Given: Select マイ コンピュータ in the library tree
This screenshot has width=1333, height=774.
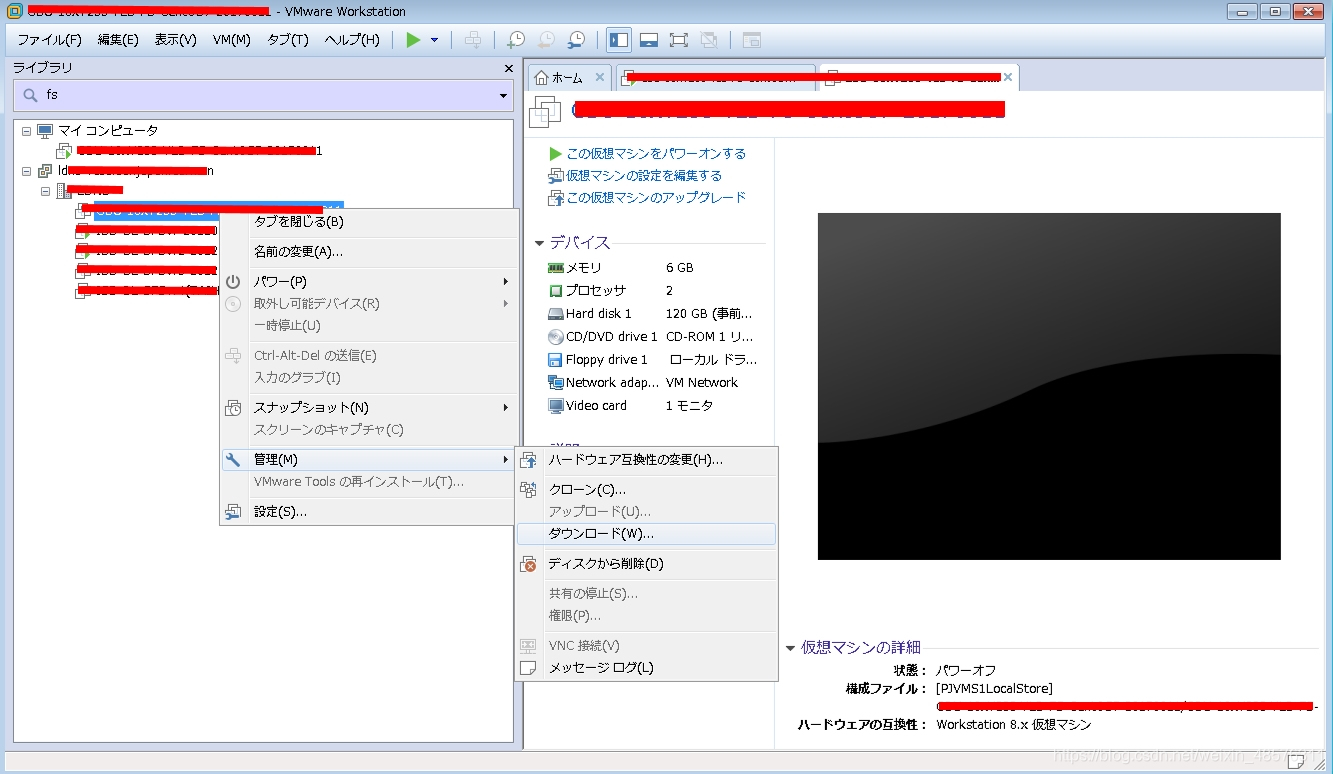Looking at the screenshot, I should (x=108, y=131).
